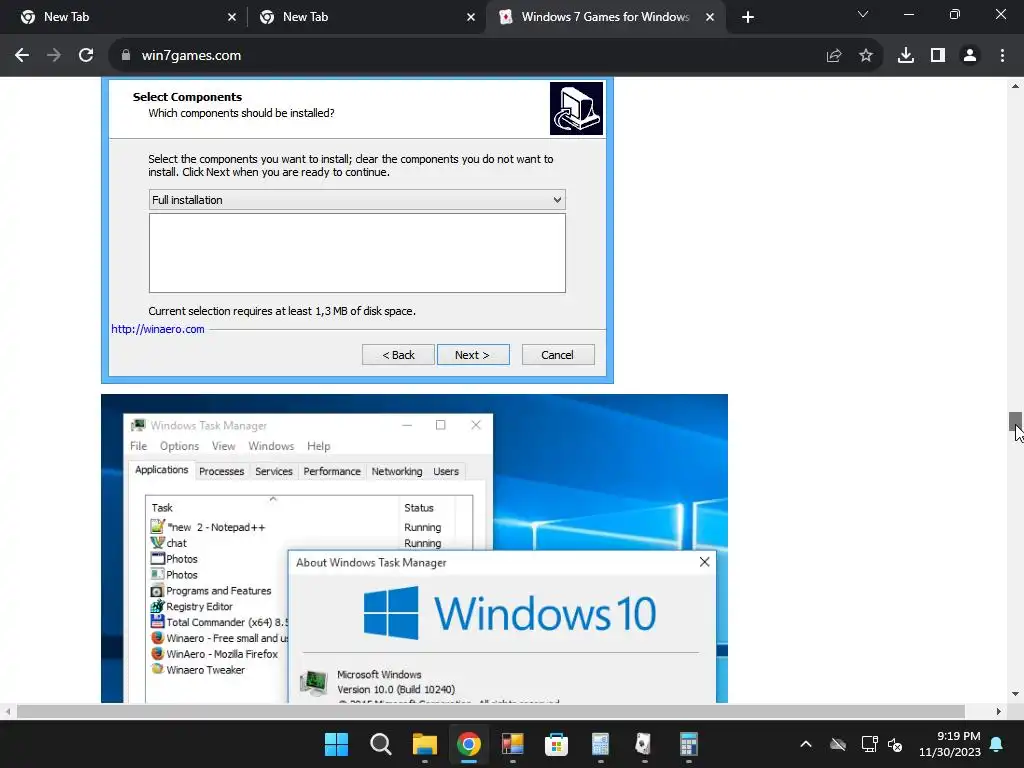The width and height of the screenshot is (1024, 768).
Task: View site security info via lock icon
Action: 126,56
